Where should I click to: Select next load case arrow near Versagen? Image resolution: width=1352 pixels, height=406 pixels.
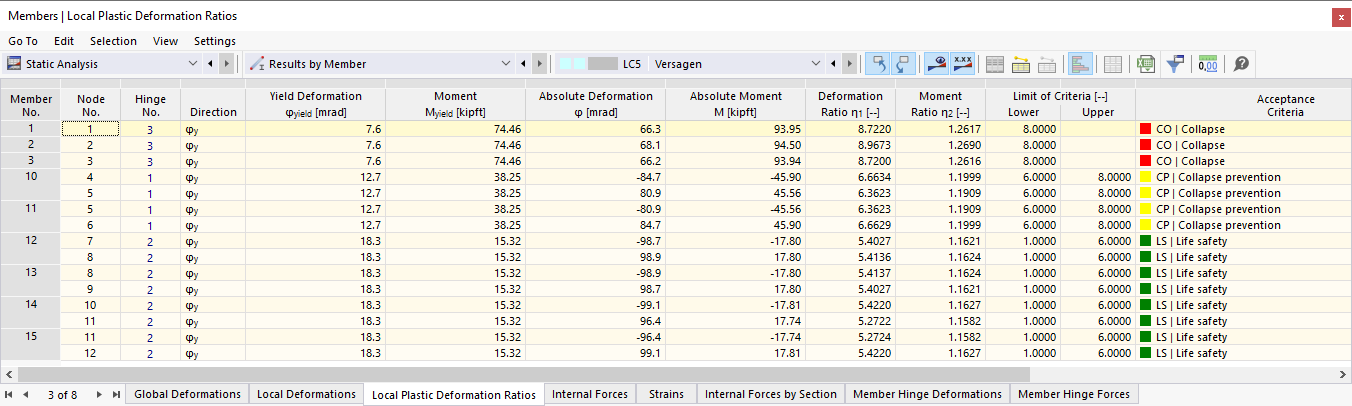[x=850, y=64]
